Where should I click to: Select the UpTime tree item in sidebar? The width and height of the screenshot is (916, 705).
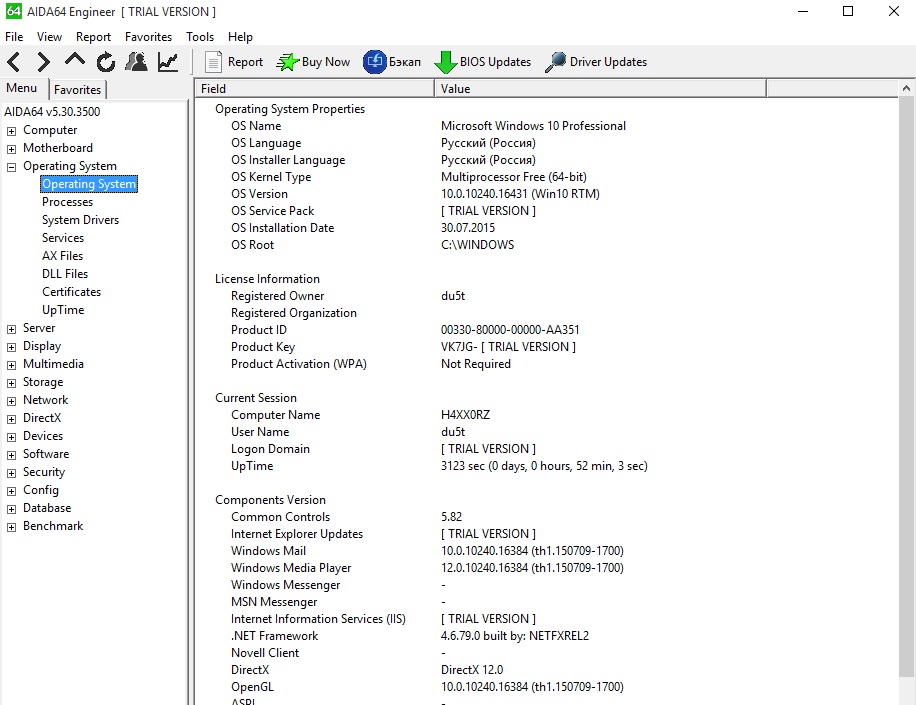tap(63, 310)
